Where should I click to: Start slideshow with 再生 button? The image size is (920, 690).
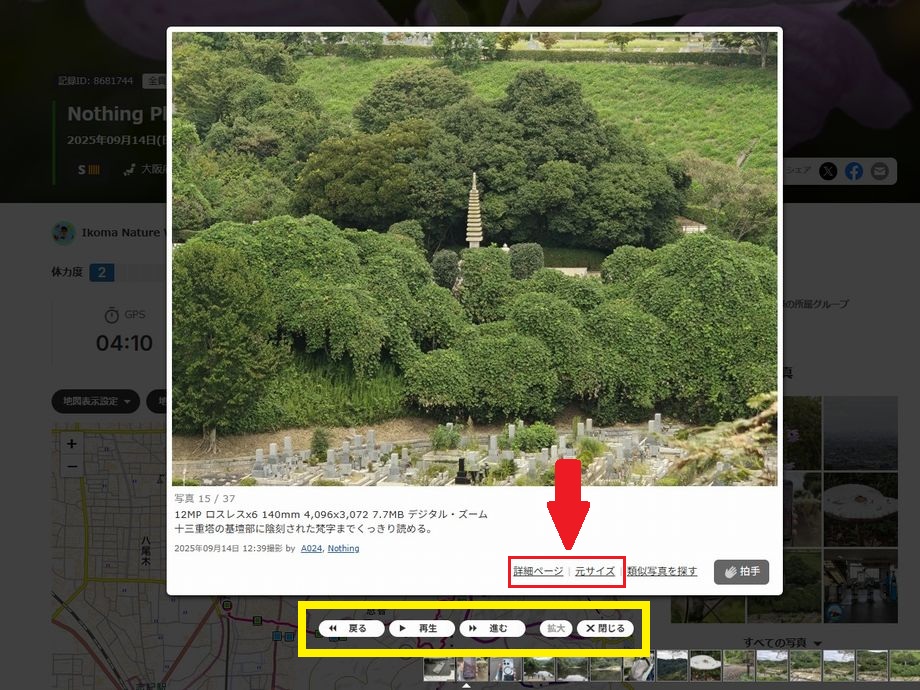[421, 629]
